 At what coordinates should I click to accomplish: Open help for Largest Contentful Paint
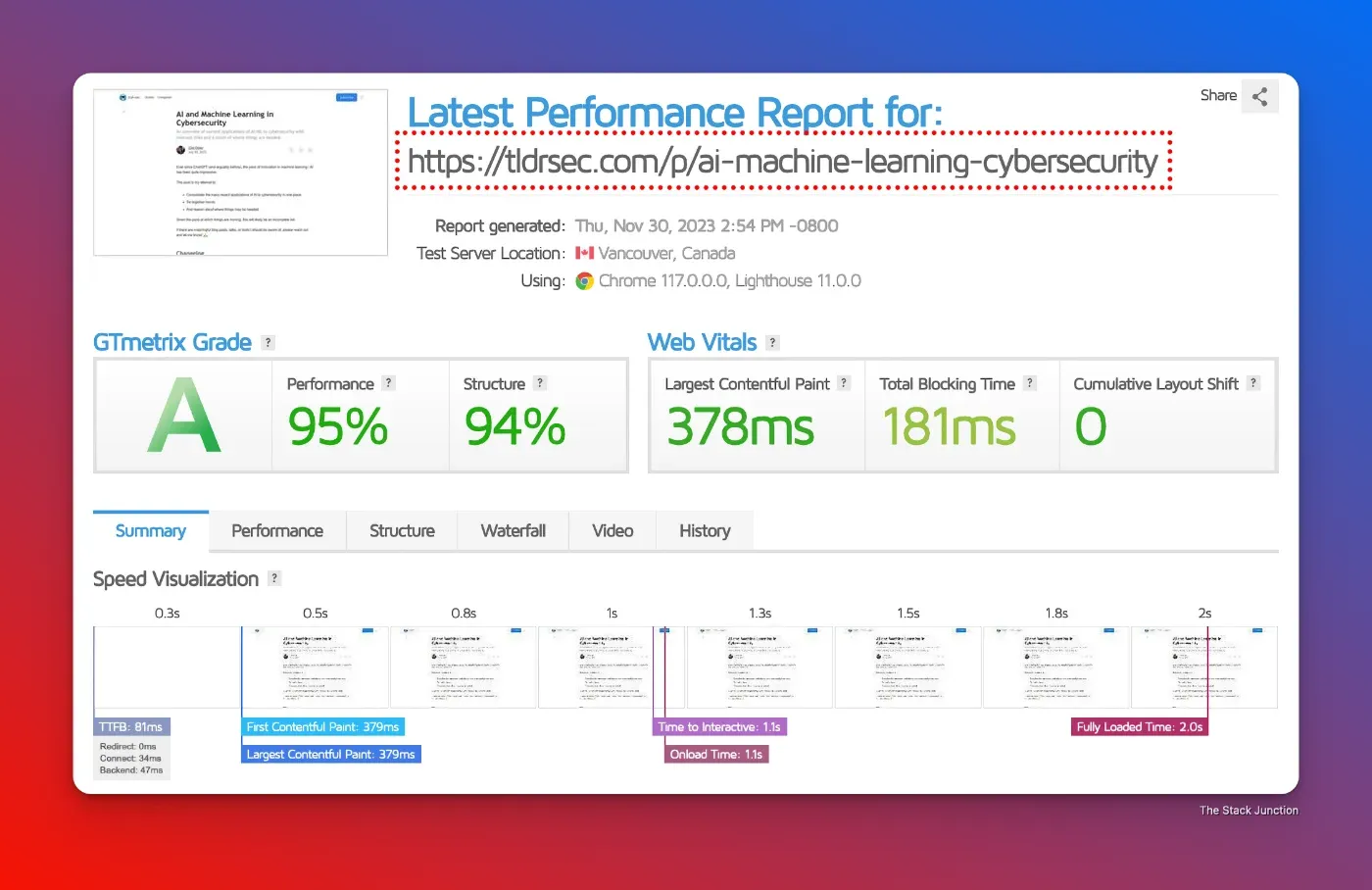pos(843,383)
